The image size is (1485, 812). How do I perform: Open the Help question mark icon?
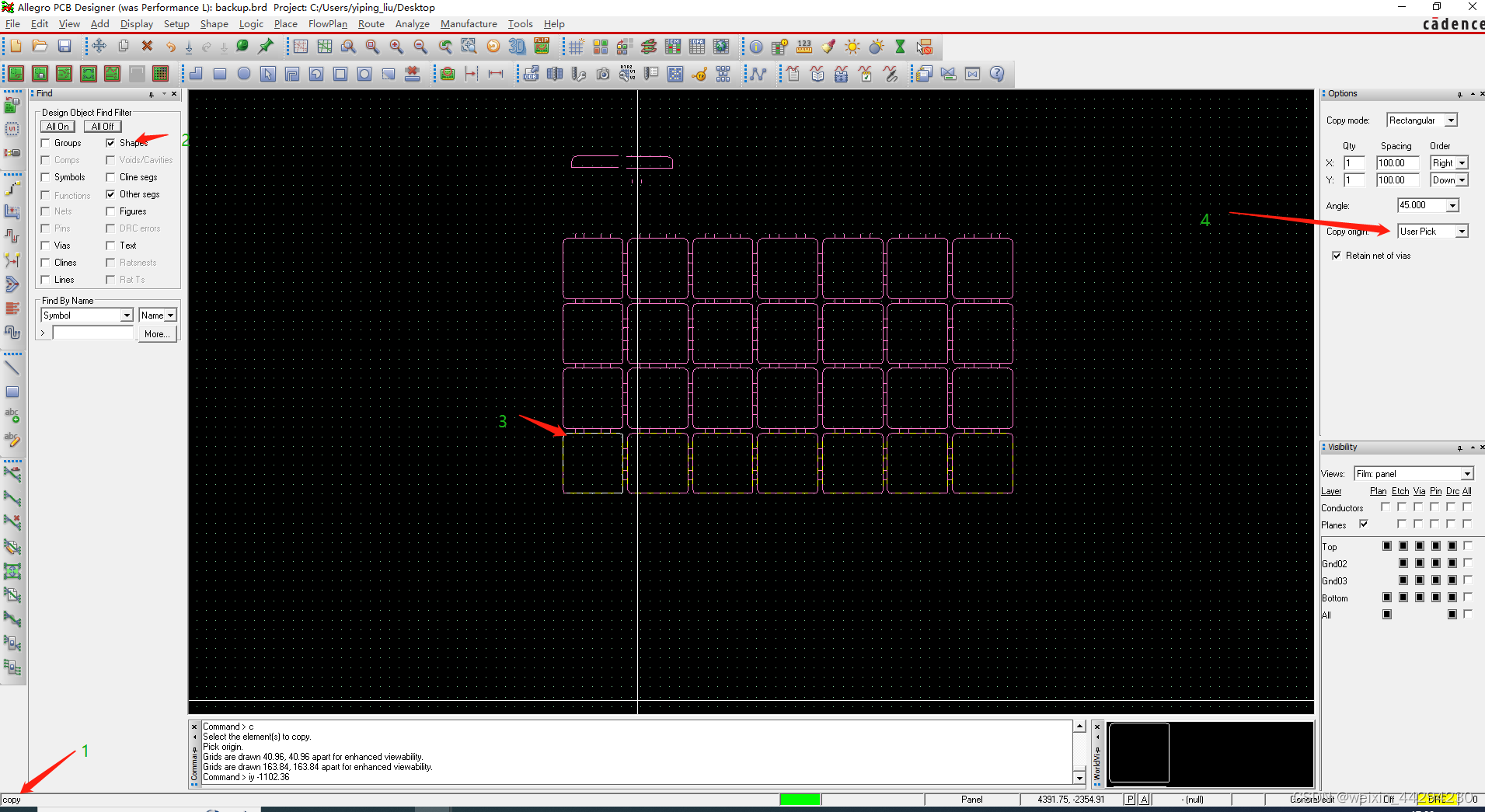click(x=997, y=74)
